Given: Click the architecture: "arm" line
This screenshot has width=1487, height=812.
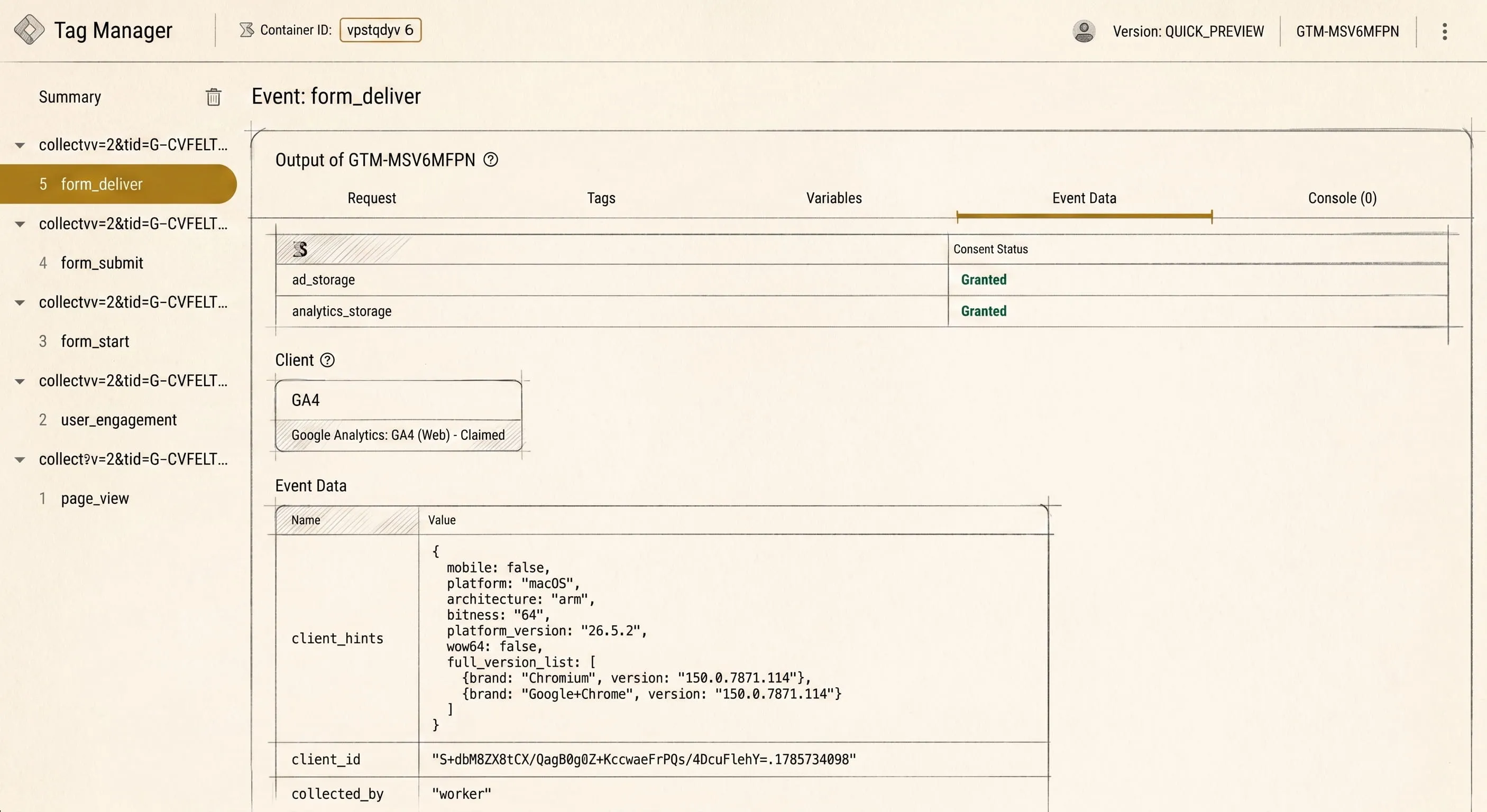Looking at the screenshot, I should coord(521,599).
